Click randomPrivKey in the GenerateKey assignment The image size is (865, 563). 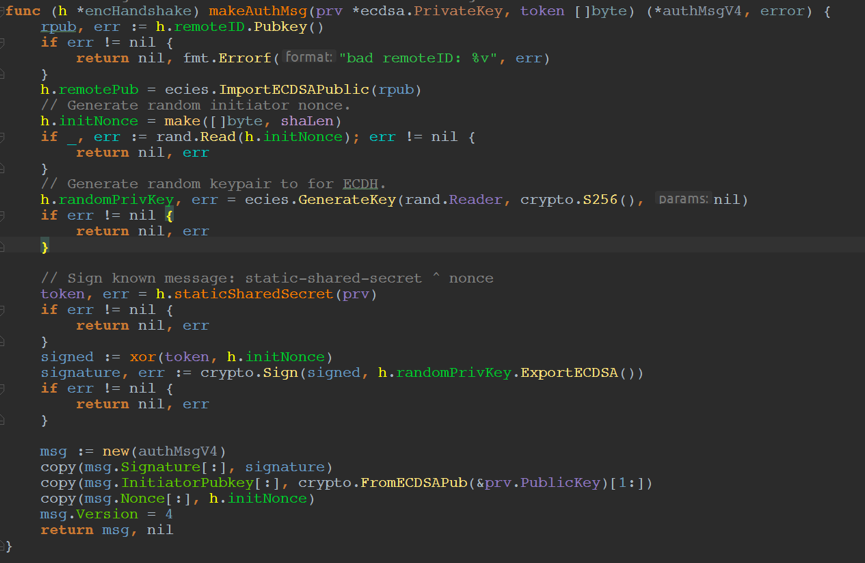click(x=116, y=200)
